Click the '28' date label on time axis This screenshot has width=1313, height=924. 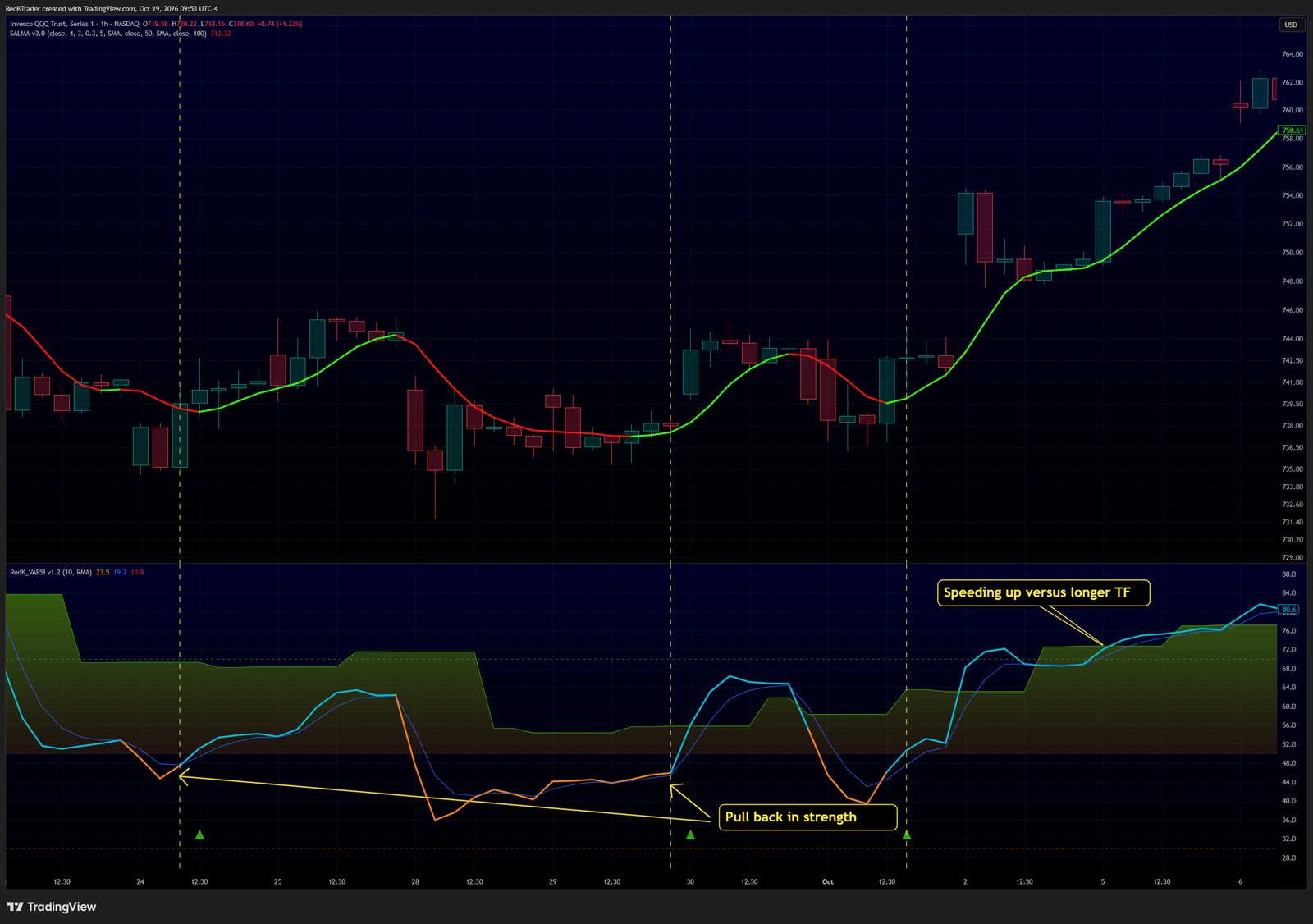[415, 882]
